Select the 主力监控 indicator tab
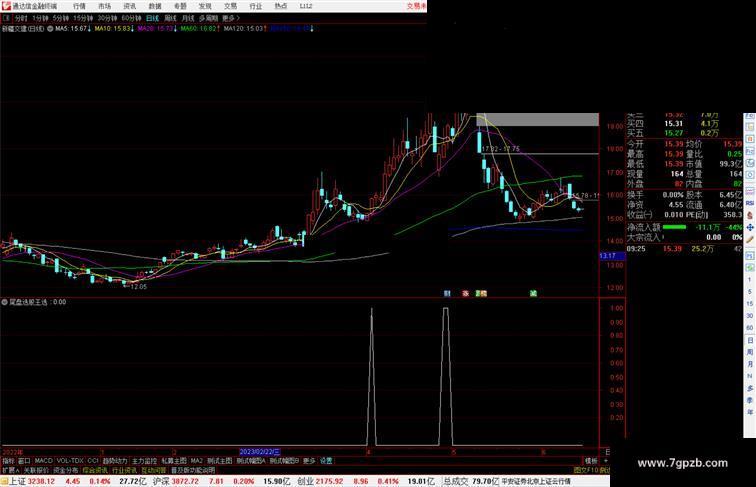Viewport: 756px width, 487px height. (144, 461)
